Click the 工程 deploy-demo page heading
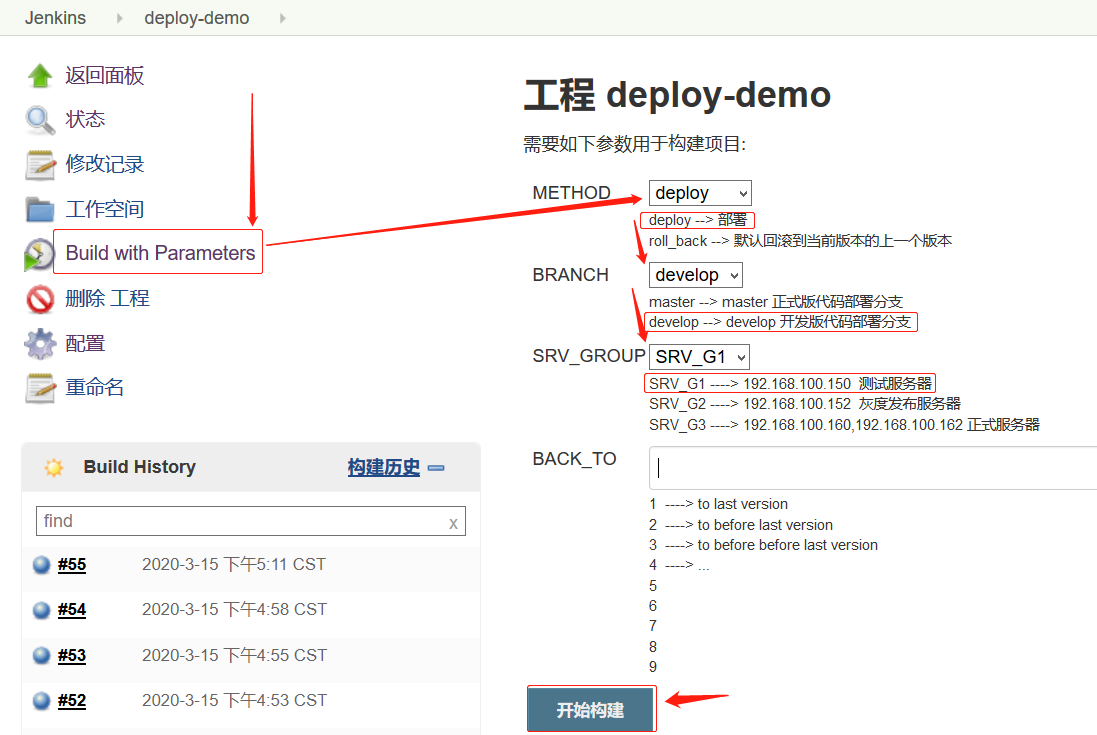 coord(677,95)
